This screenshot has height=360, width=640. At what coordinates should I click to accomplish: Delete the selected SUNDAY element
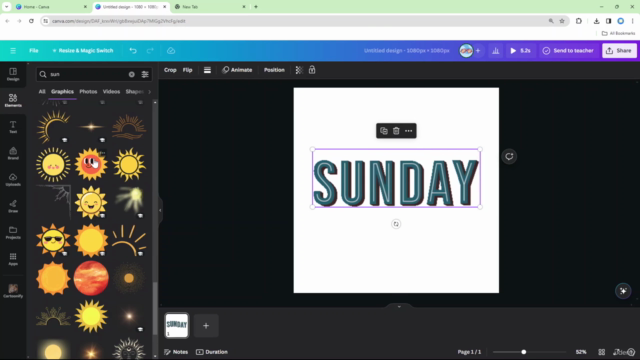coord(396,131)
